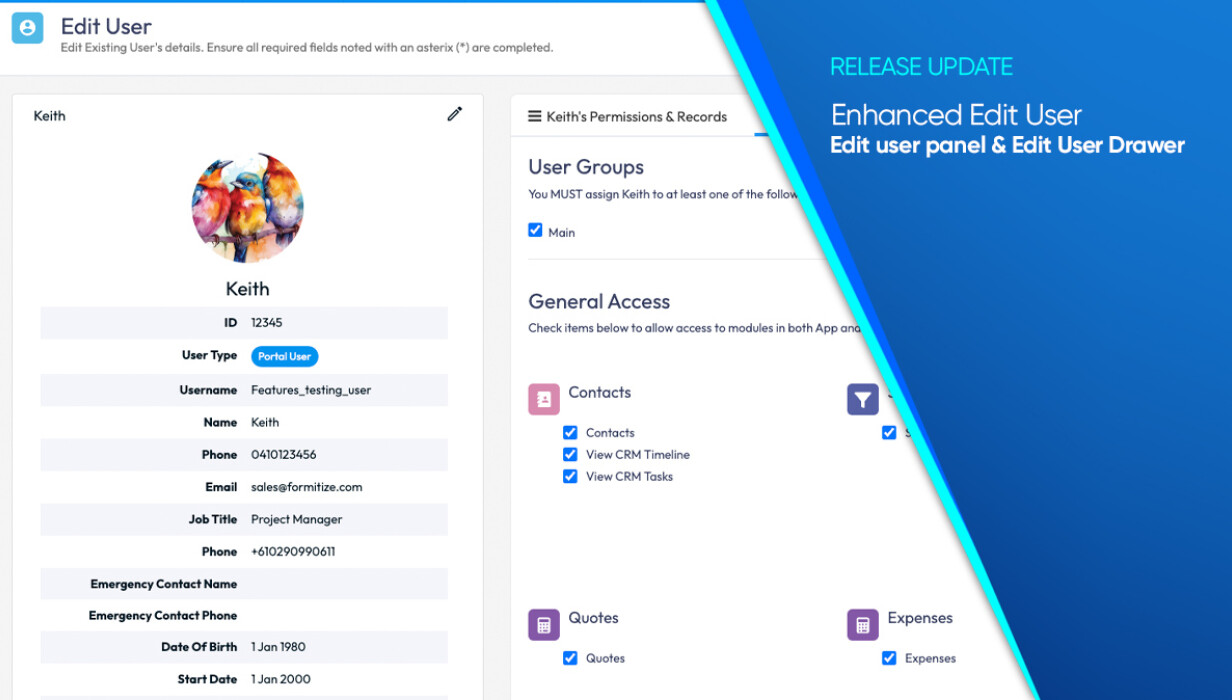The height and width of the screenshot is (700, 1232).
Task: Disable the View CRM Tasks checkbox
Action: pos(570,476)
